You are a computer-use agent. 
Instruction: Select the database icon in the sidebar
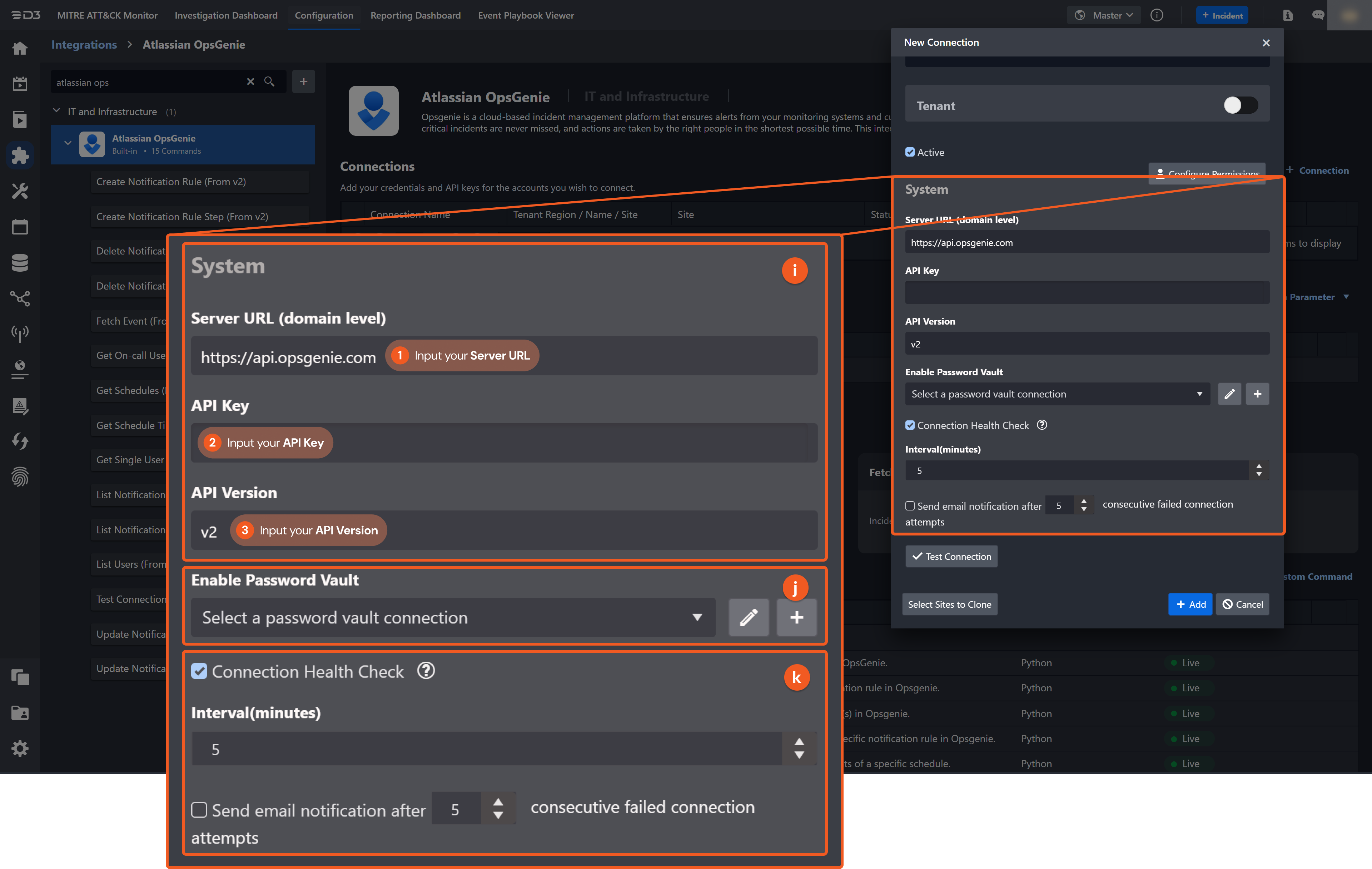coord(20,262)
